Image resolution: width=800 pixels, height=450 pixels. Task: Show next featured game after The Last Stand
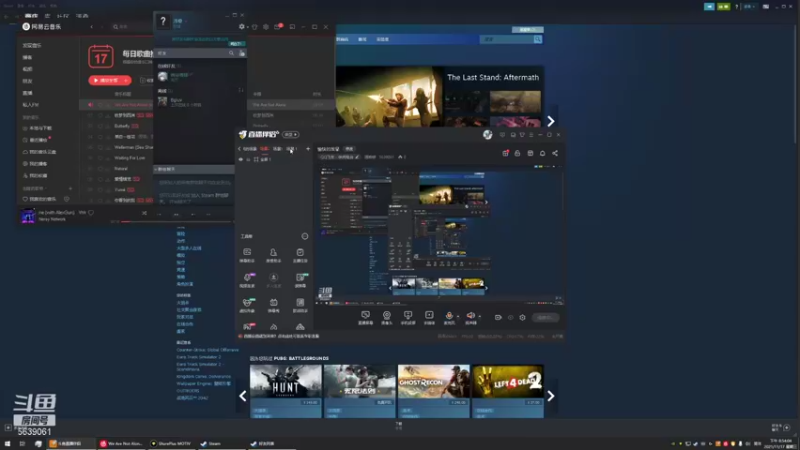coord(551,121)
